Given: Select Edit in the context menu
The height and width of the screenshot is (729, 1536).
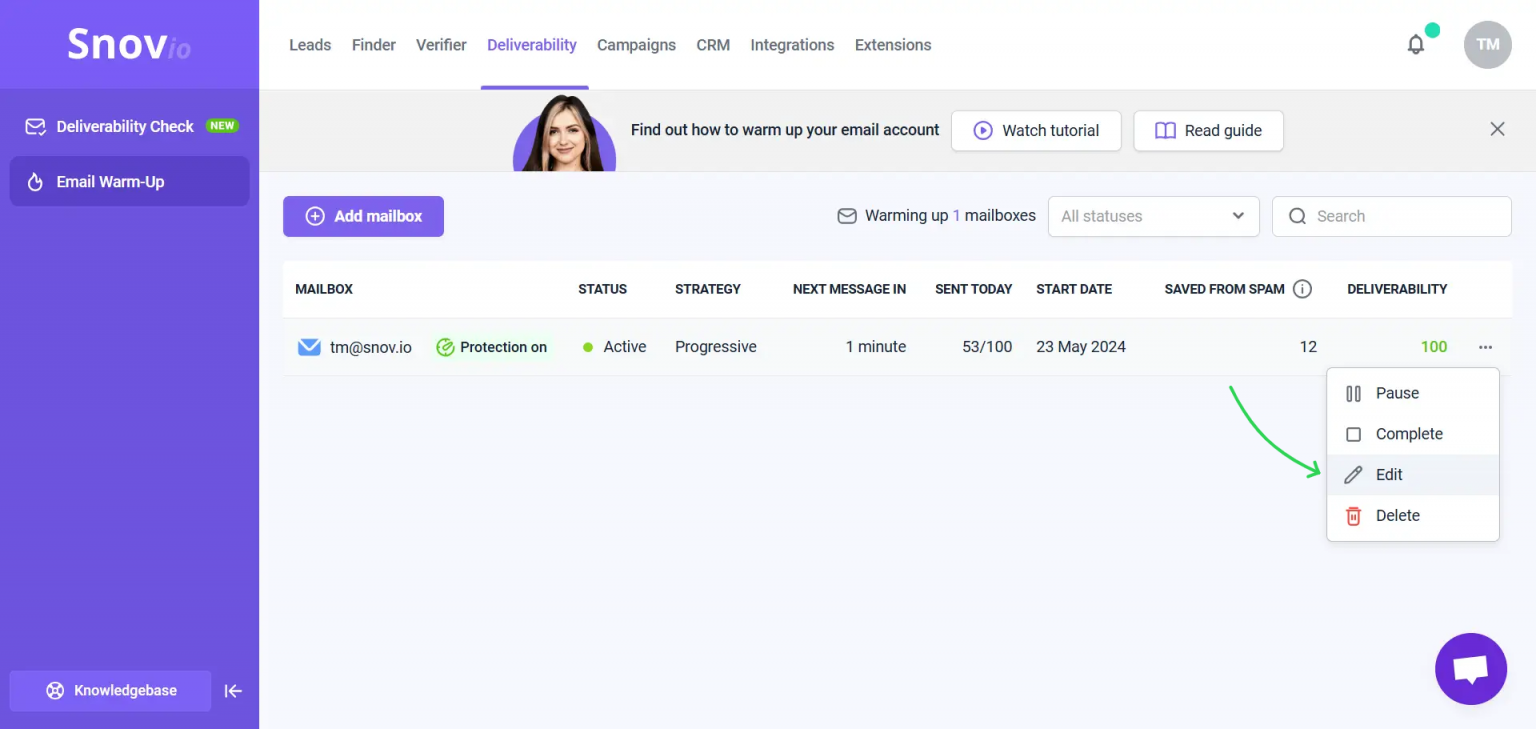Looking at the screenshot, I should coord(1412,475).
